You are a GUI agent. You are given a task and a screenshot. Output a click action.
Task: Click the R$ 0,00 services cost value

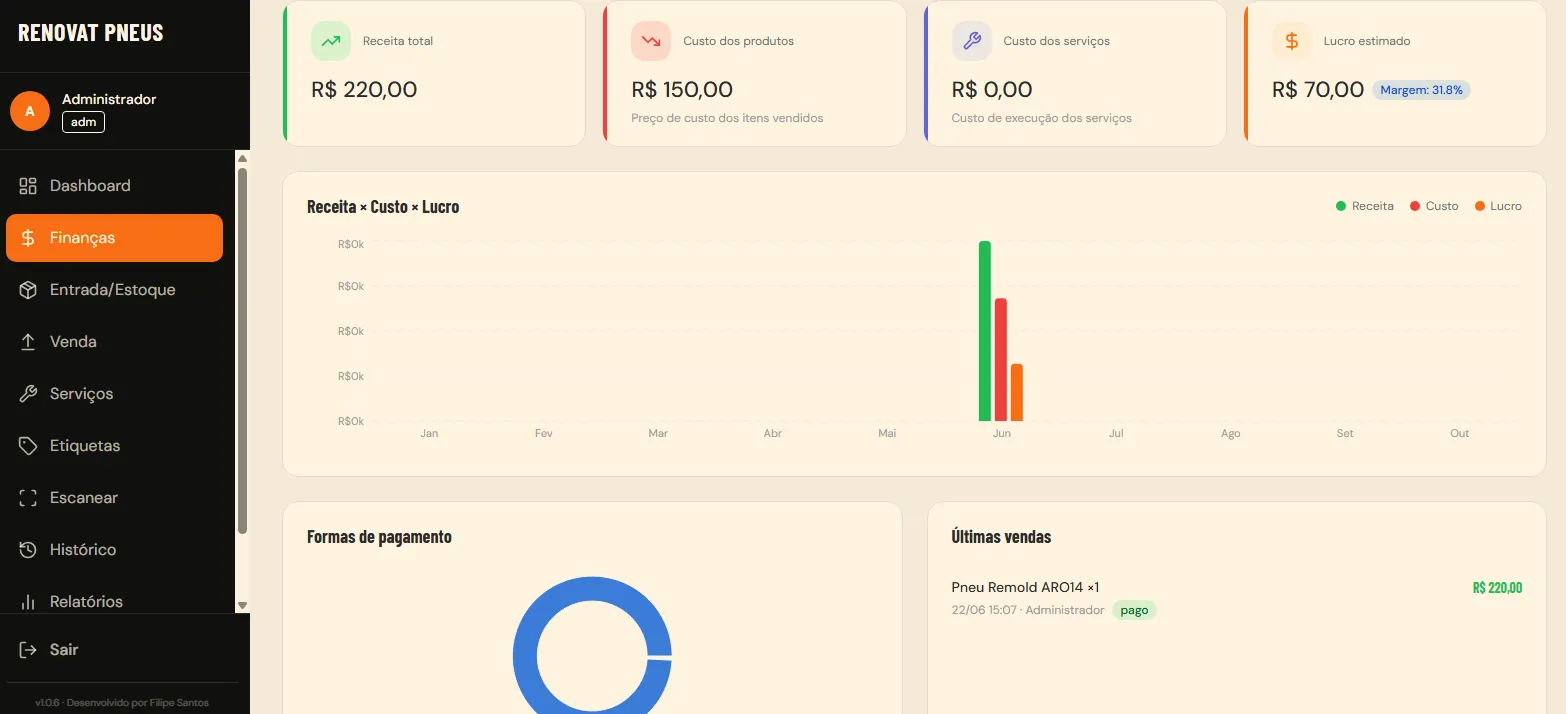coord(992,90)
